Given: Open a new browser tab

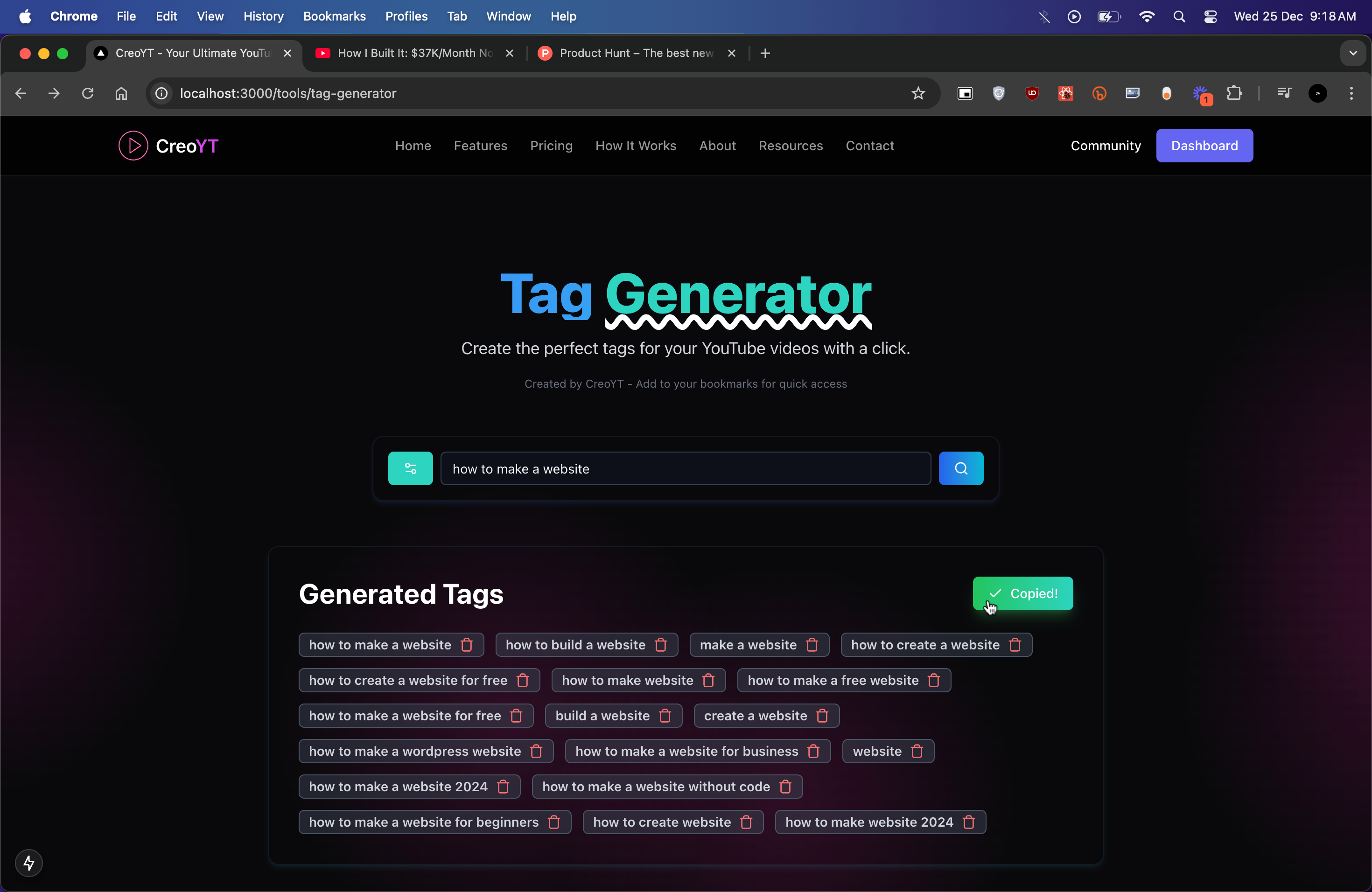Looking at the screenshot, I should 765,53.
